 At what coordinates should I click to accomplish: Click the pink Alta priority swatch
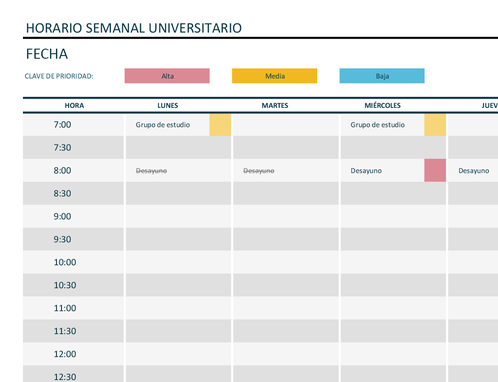pos(167,76)
